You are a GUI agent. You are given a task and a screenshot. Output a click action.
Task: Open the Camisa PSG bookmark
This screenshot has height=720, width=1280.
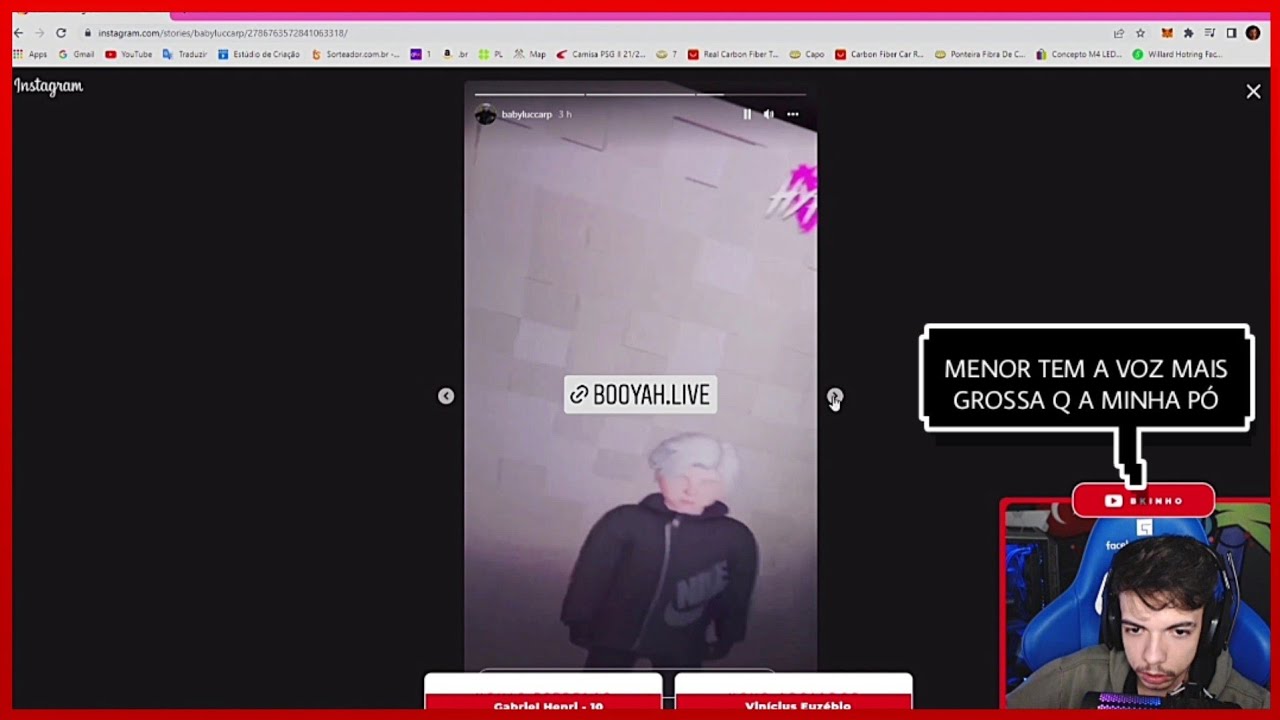pos(601,54)
